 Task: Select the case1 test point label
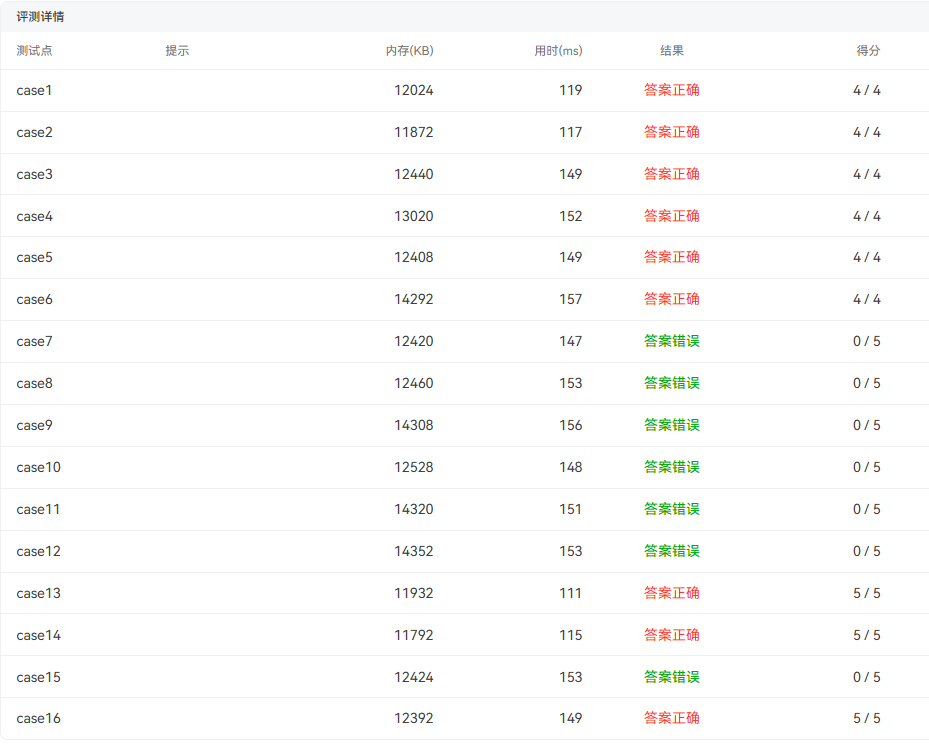pyautogui.click(x=34, y=90)
